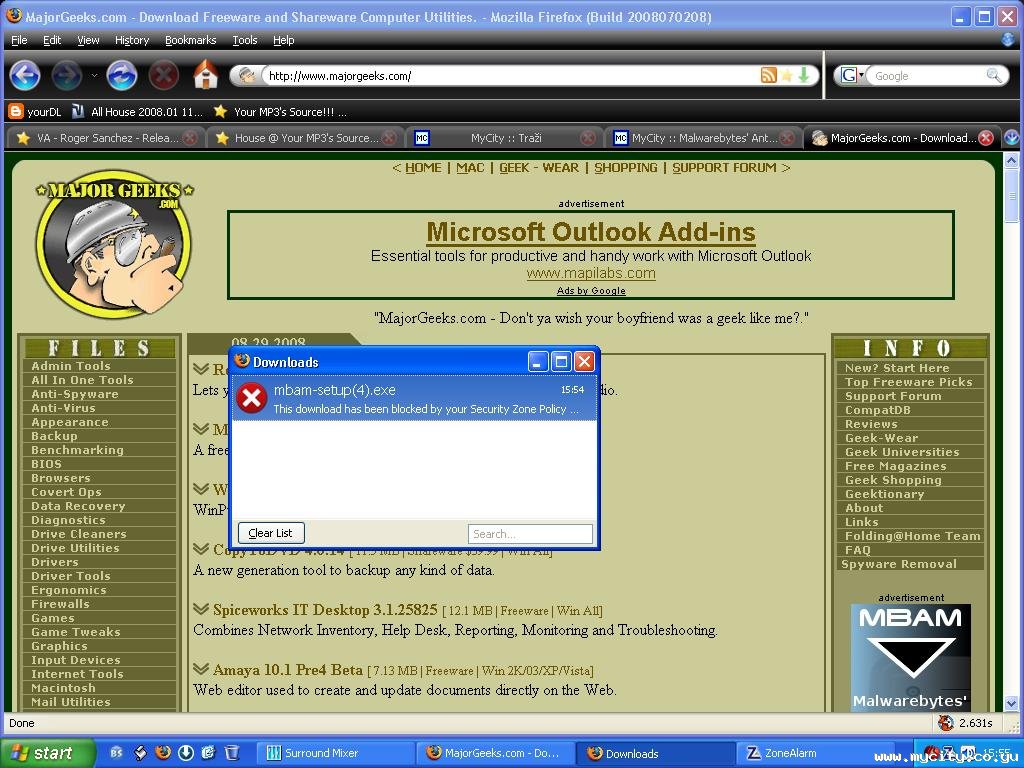The image size is (1024, 768).
Task: Close the VA - Roger Sanchez tab
Action: (x=190, y=138)
